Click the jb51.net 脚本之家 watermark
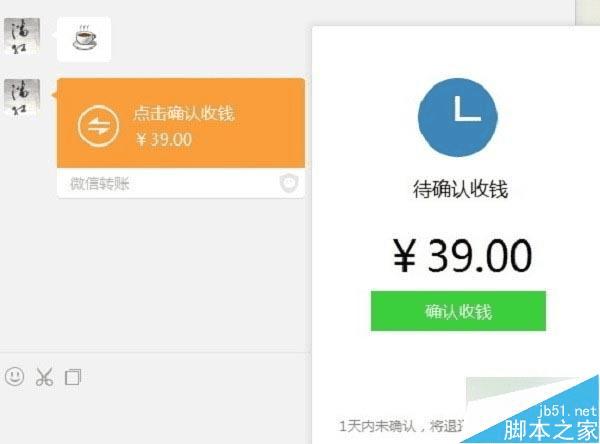The height and width of the screenshot is (444, 600). pyautogui.click(x=550, y=424)
